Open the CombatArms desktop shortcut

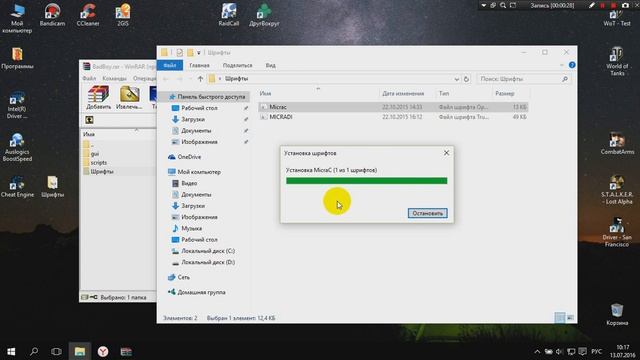click(617, 144)
